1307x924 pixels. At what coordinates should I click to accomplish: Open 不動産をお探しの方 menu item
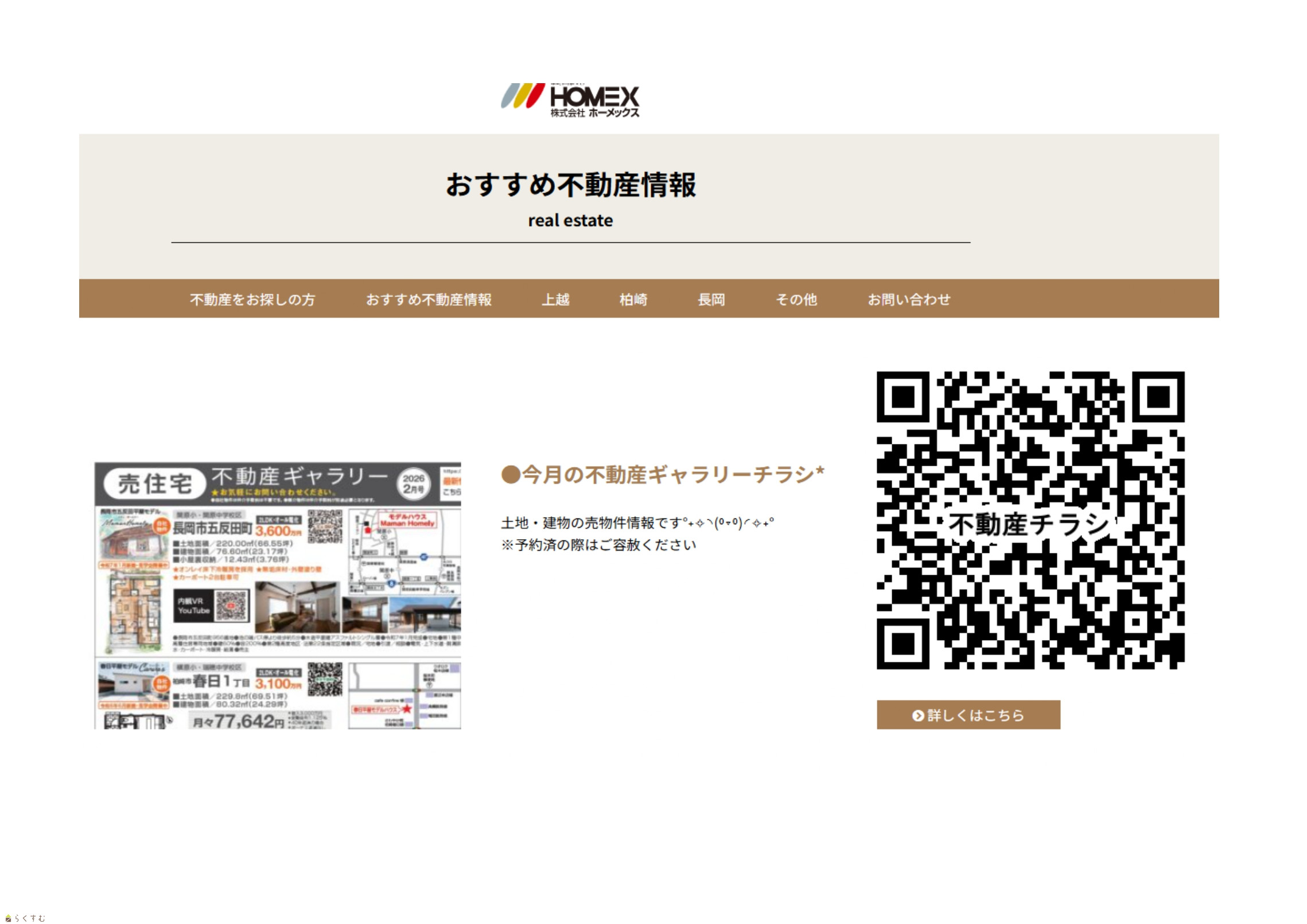pyautogui.click(x=252, y=299)
